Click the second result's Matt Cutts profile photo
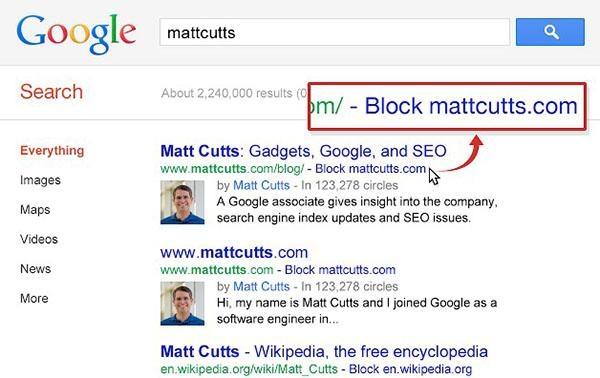Viewport: 600px width, 378px height. coord(183,303)
